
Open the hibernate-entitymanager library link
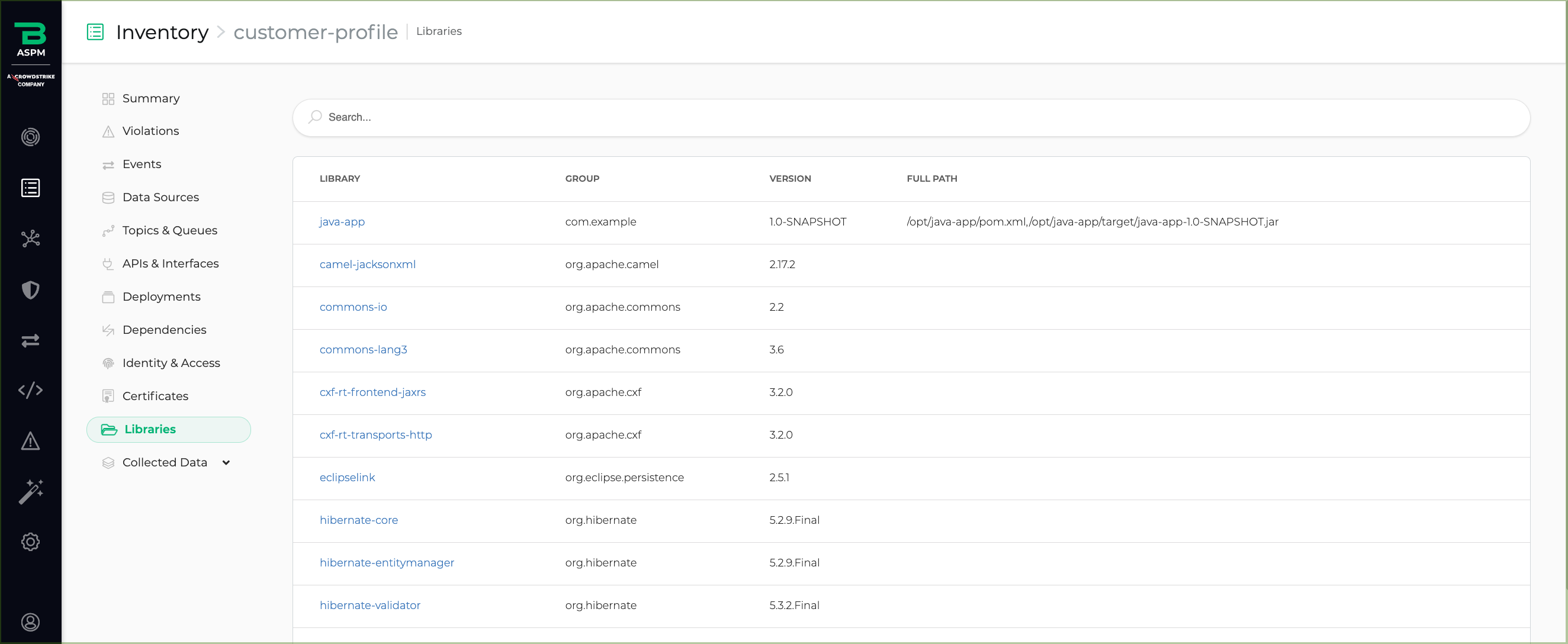387,563
